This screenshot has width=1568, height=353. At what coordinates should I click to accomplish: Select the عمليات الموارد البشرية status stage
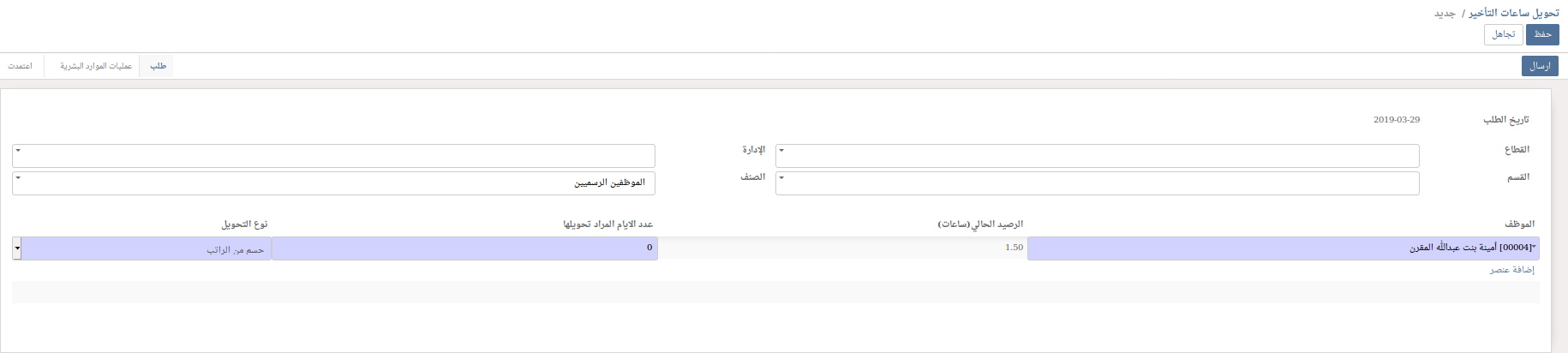pyautogui.click(x=96, y=66)
